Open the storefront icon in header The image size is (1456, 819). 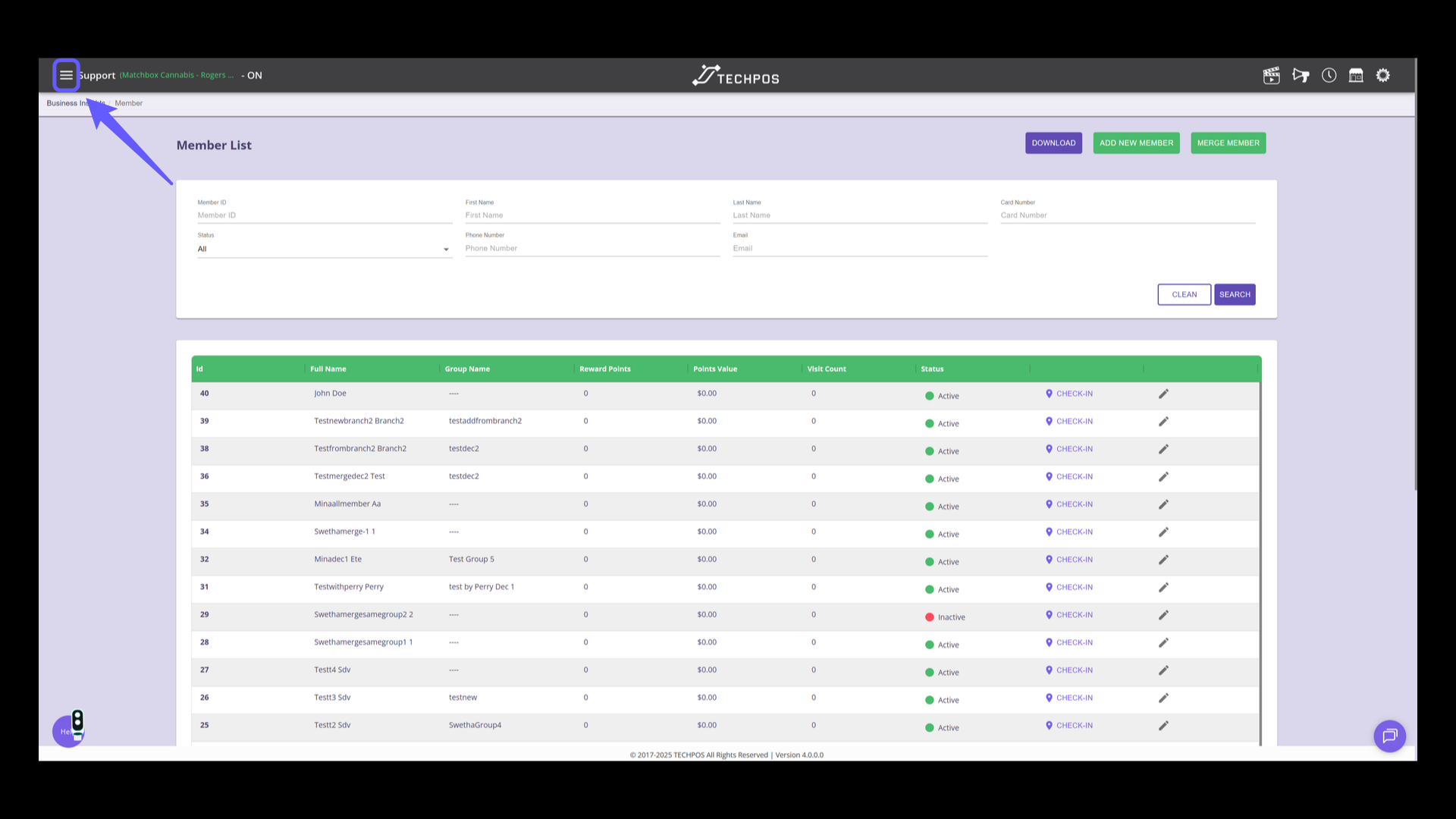pyautogui.click(x=1356, y=75)
